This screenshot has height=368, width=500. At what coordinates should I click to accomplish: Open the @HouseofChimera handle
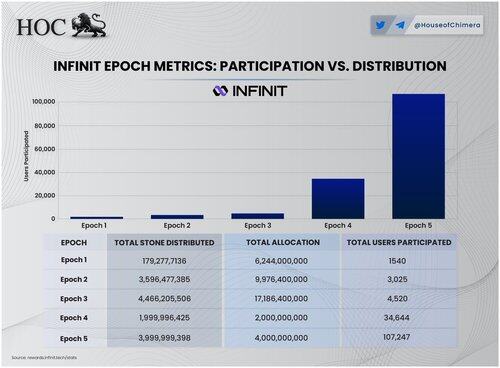click(447, 25)
